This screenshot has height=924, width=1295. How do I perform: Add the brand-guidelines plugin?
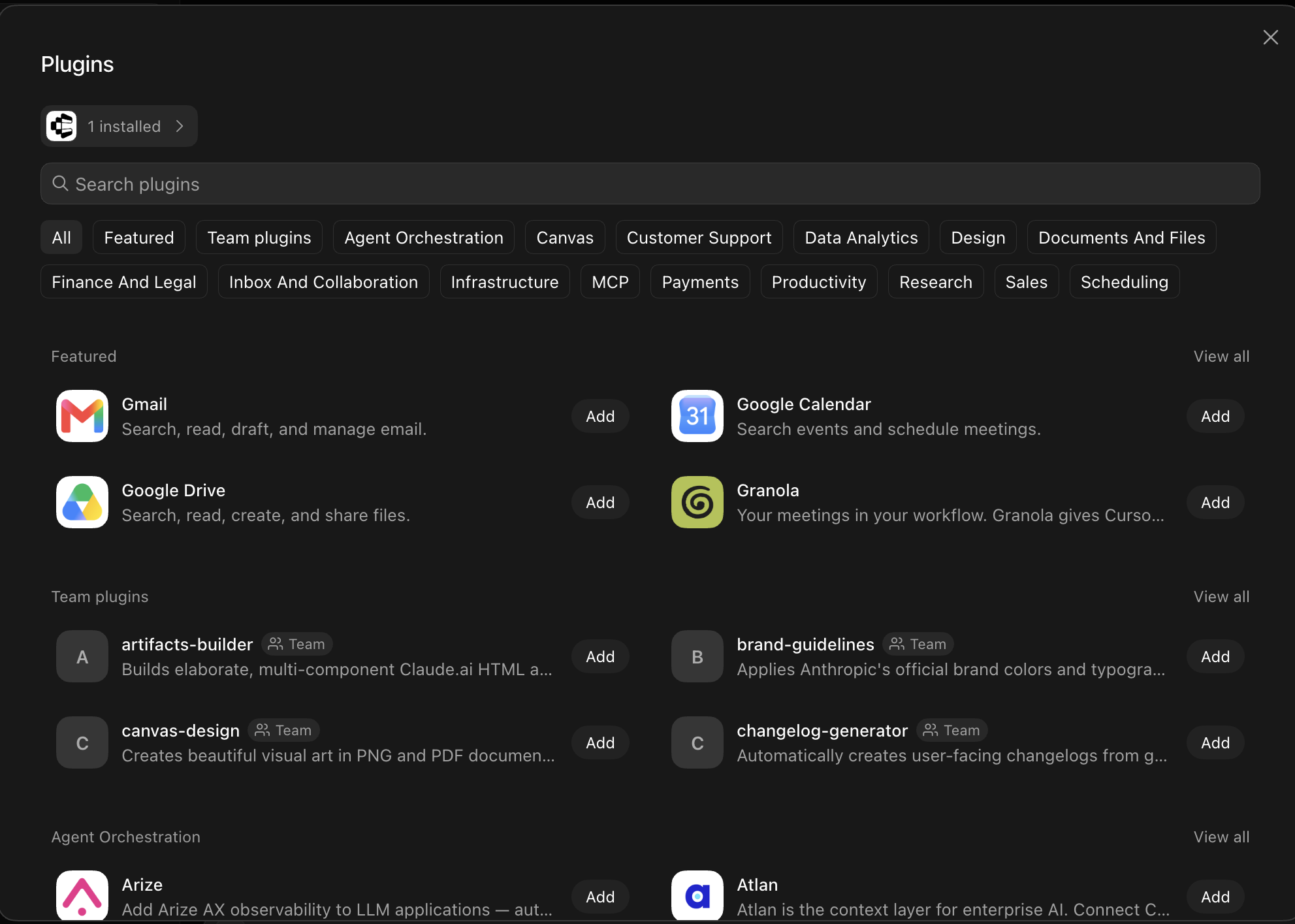[1215, 656]
